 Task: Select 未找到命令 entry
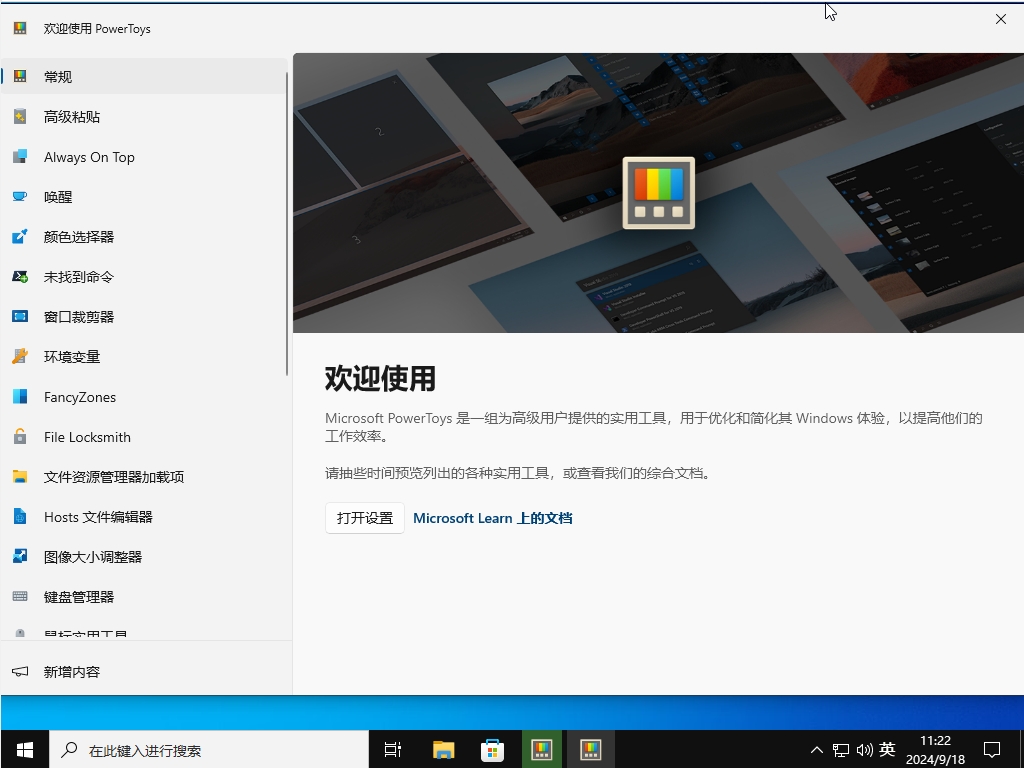pos(144,277)
